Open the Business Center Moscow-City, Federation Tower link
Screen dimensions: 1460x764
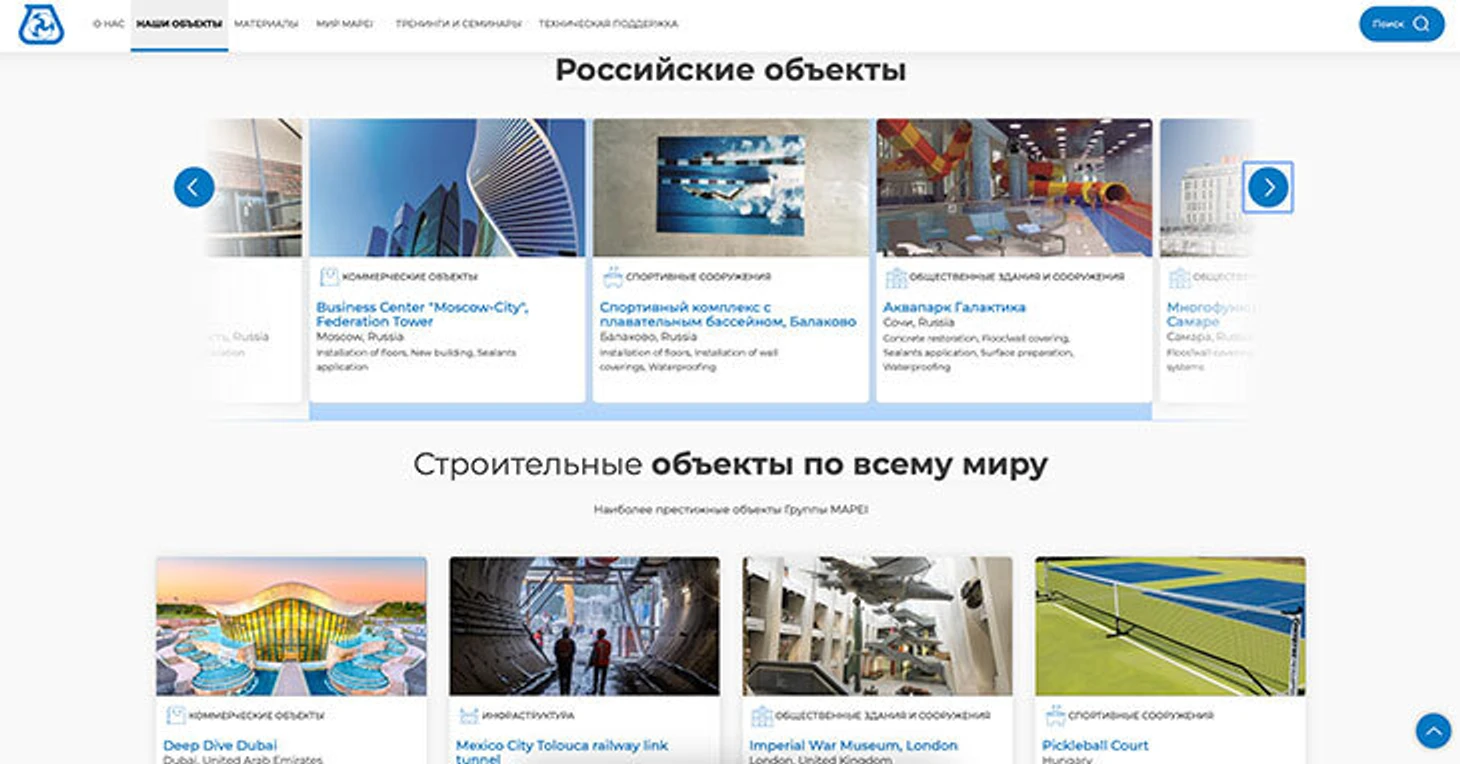422,314
